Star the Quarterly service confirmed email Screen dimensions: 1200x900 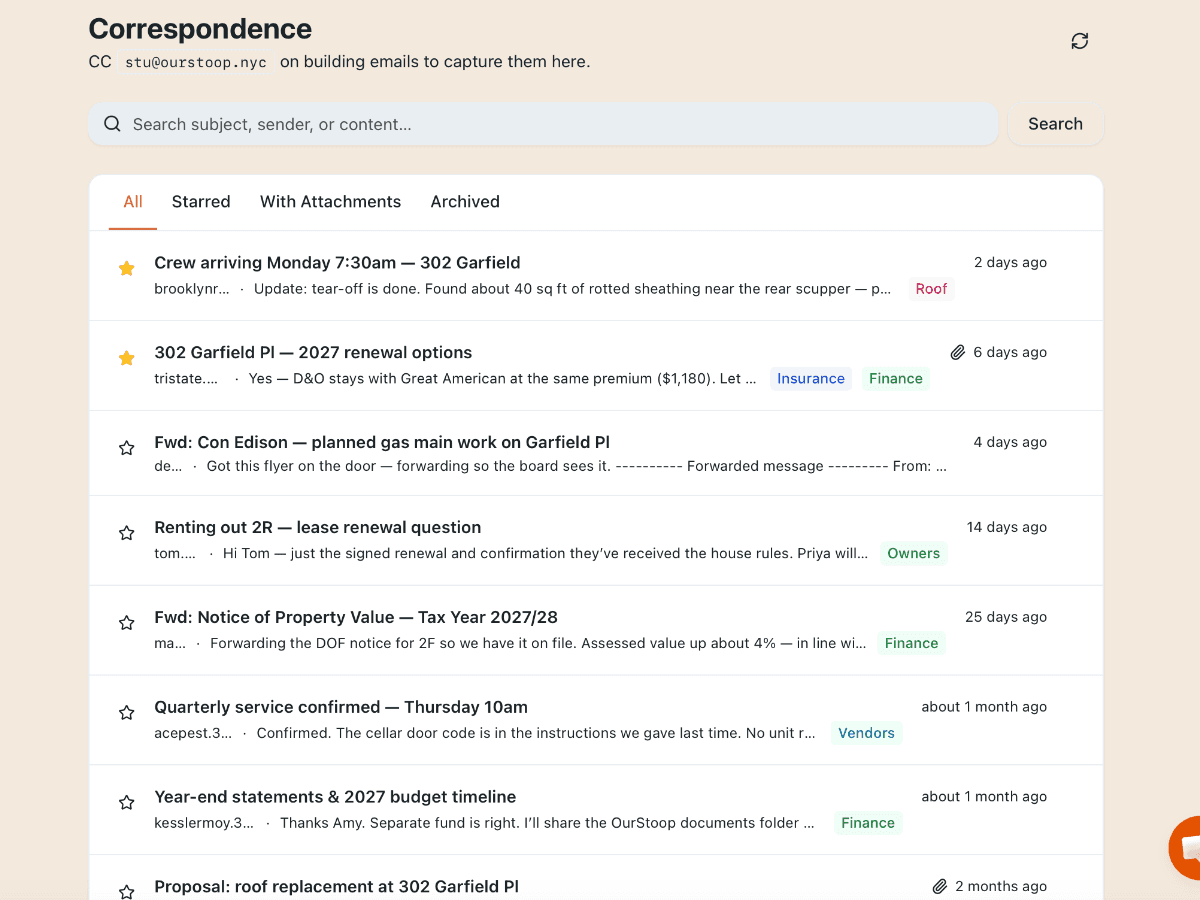pyautogui.click(x=127, y=713)
